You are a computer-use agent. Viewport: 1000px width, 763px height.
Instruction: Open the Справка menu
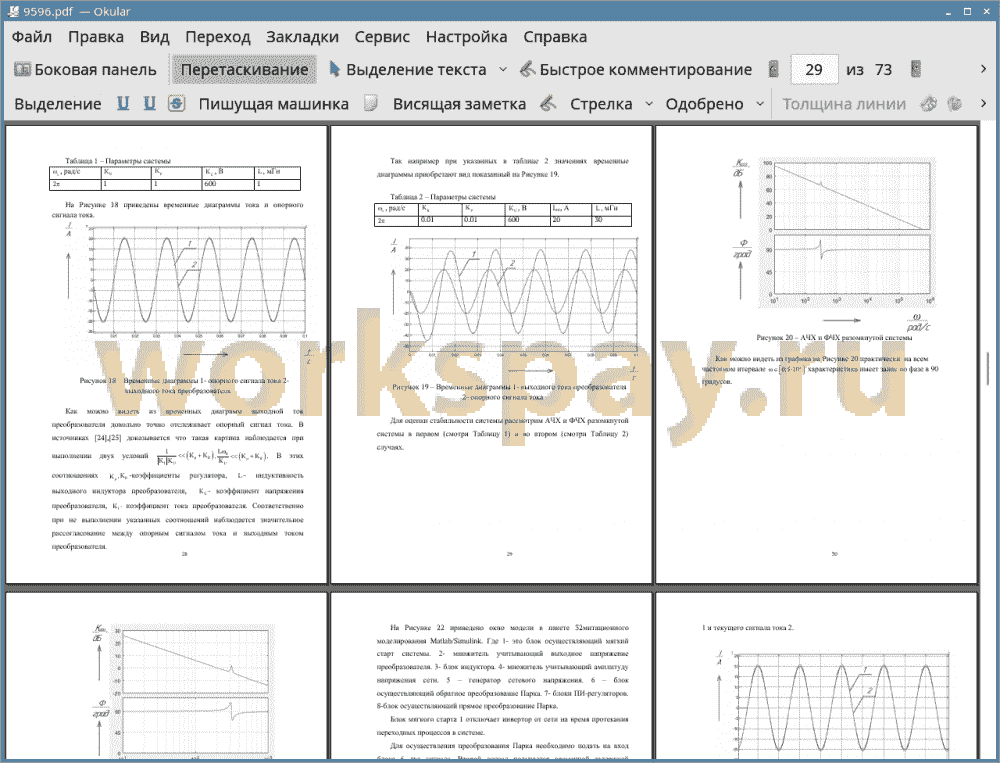pos(555,37)
